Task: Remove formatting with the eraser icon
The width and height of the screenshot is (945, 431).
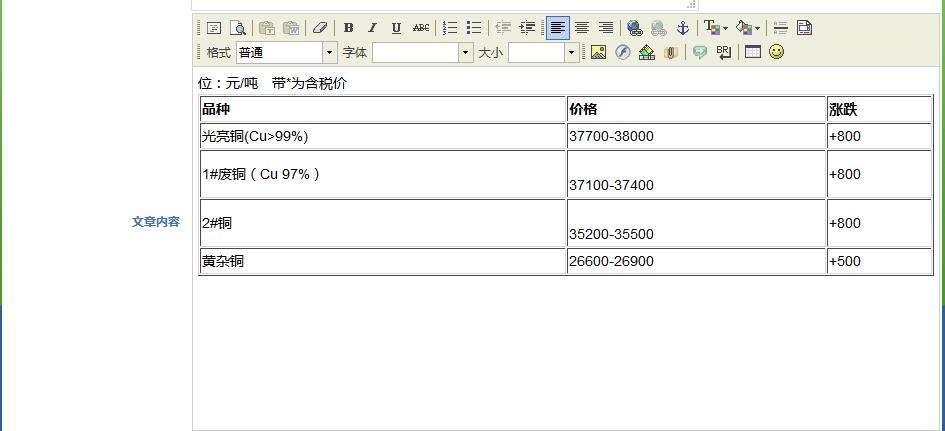Action: [x=319, y=28]
